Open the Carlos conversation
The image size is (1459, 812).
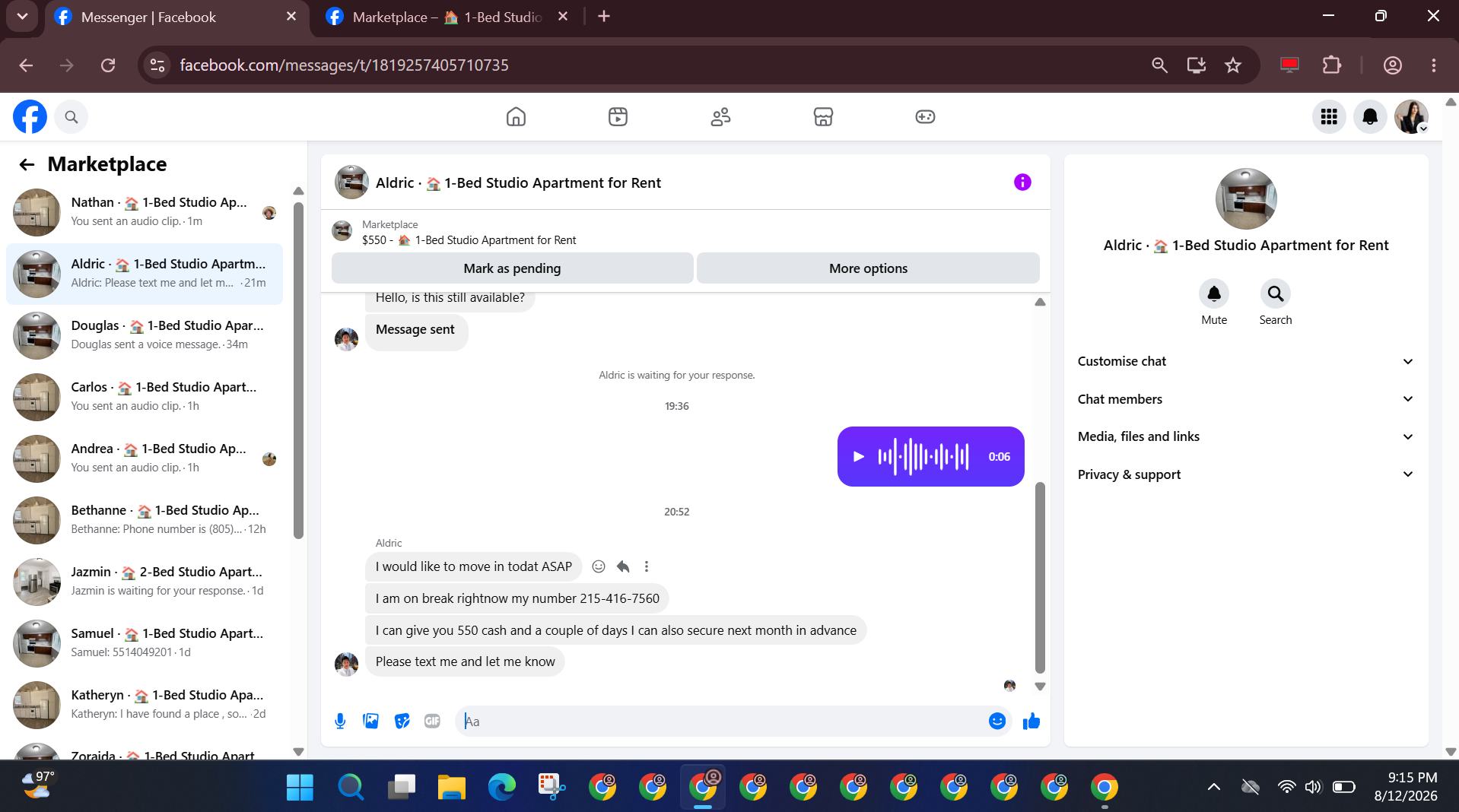click(x=145, y=397)
